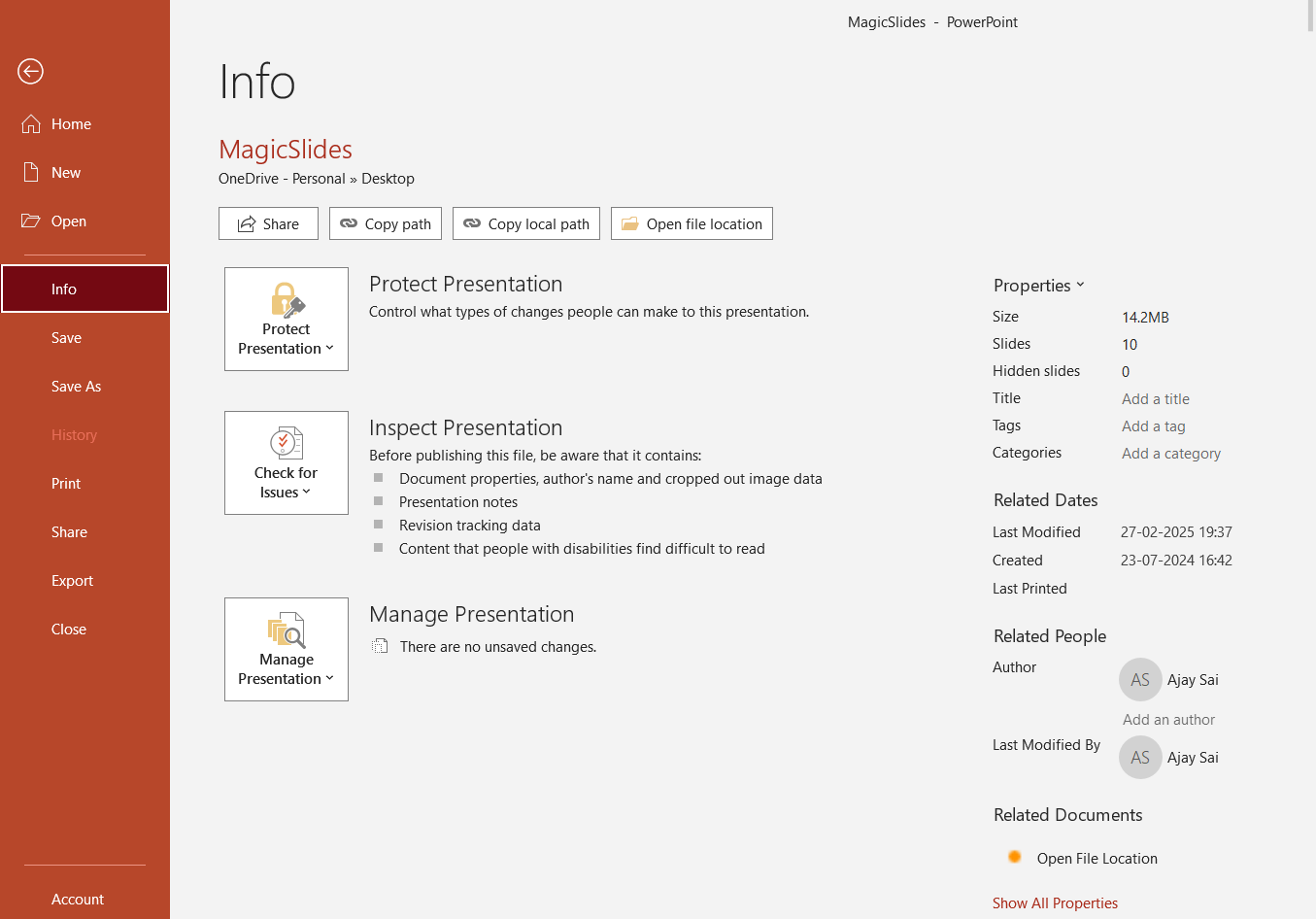
Task: Click the Last Modified By avatar
Action: pos(1140,758)
